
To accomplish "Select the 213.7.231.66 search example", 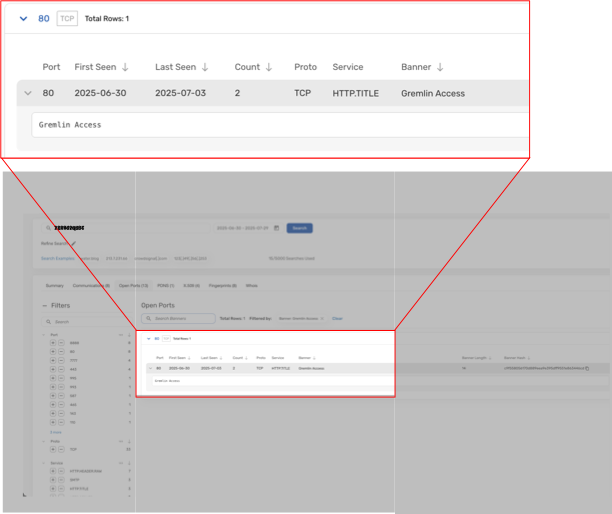I will tap(116, 258).
